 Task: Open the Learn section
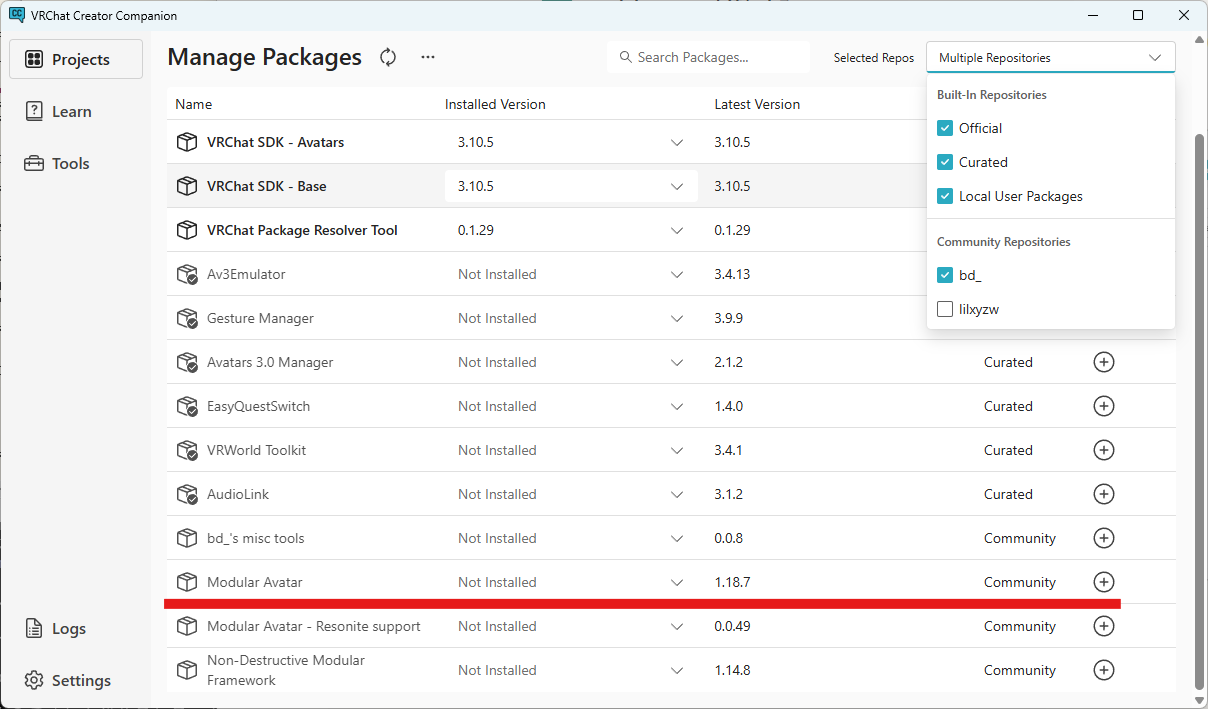(76, 111)
